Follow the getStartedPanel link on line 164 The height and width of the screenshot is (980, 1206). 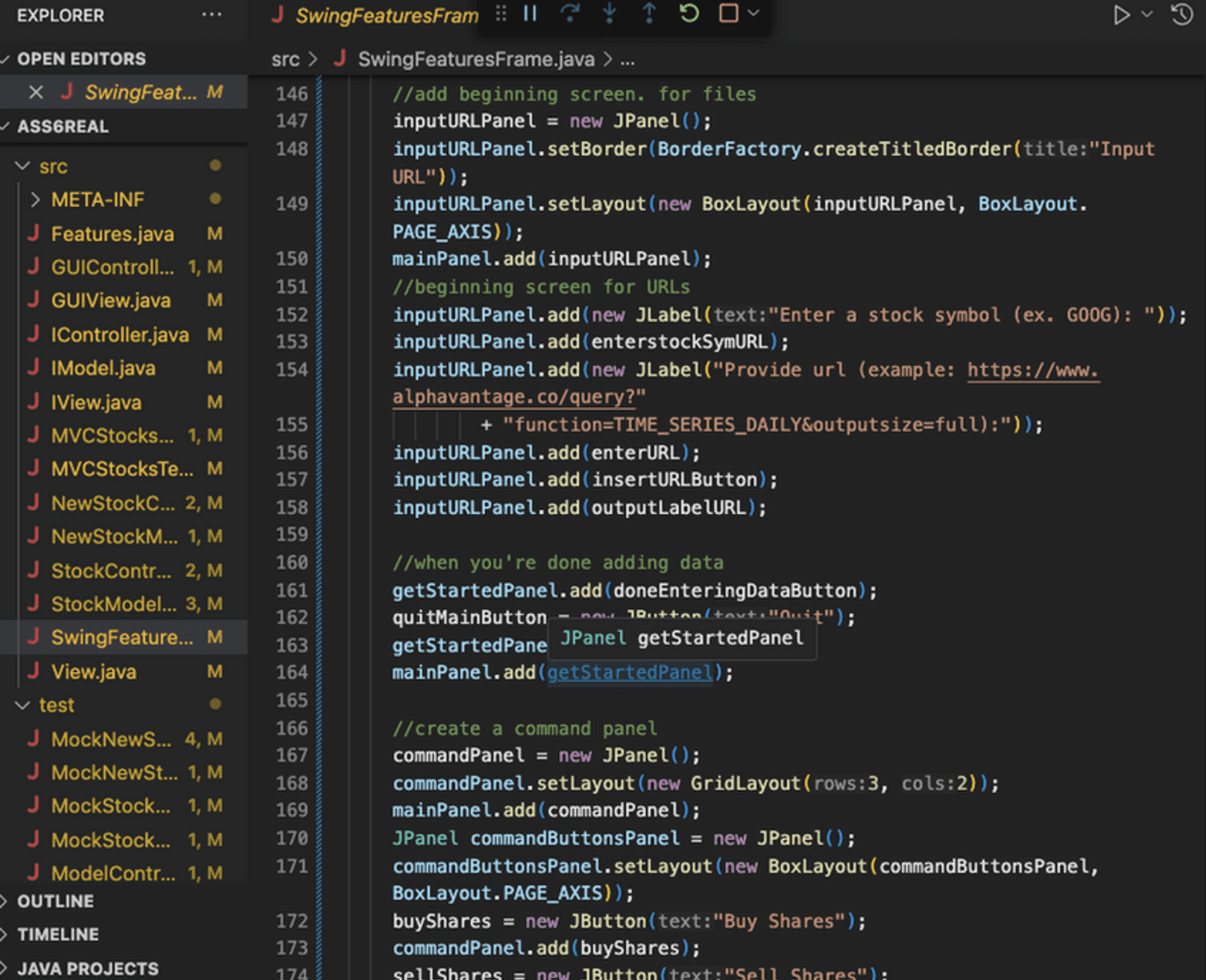[x=629, y=672]
